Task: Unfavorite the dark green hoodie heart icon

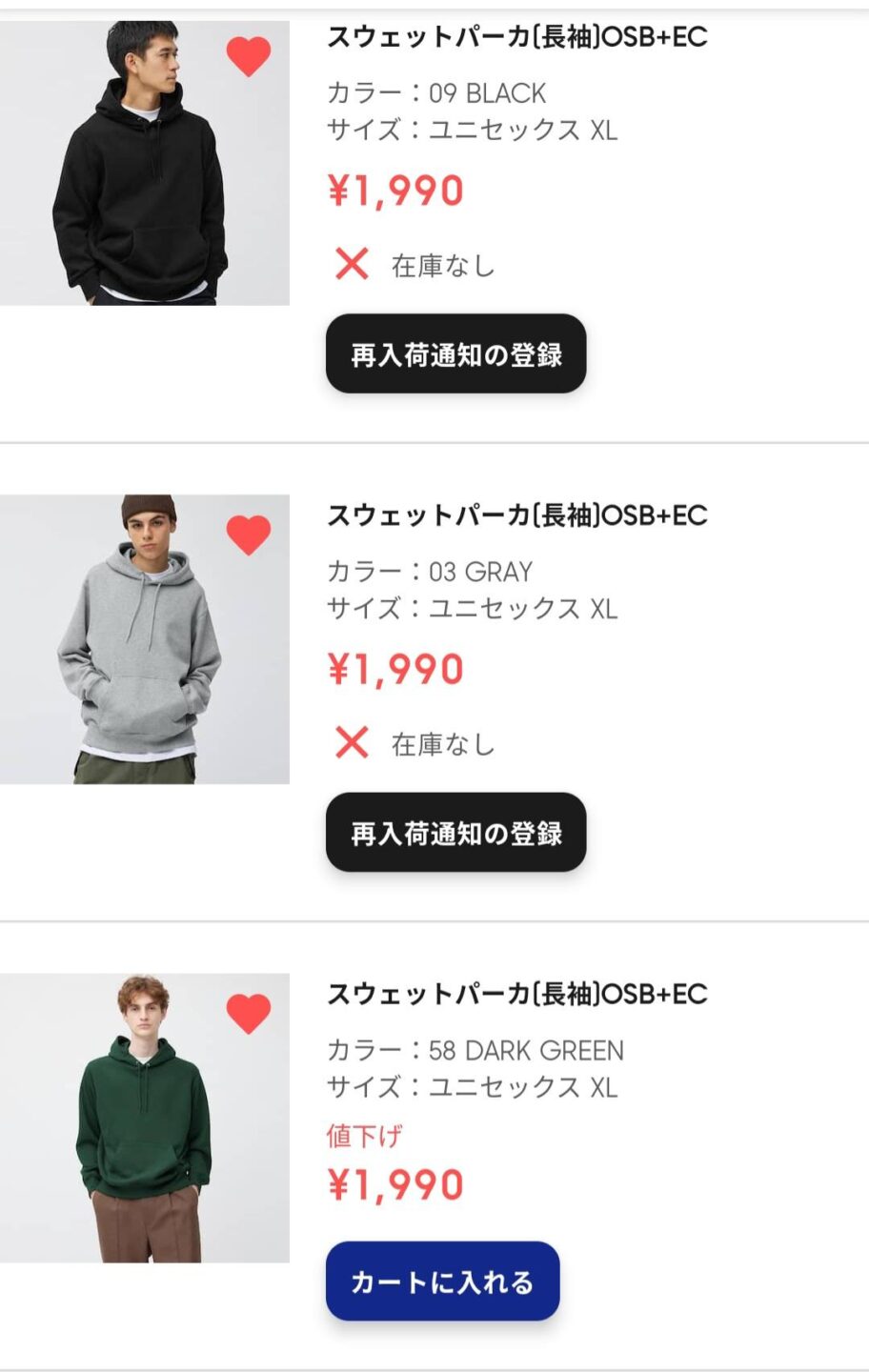Action: [249, 1013]
